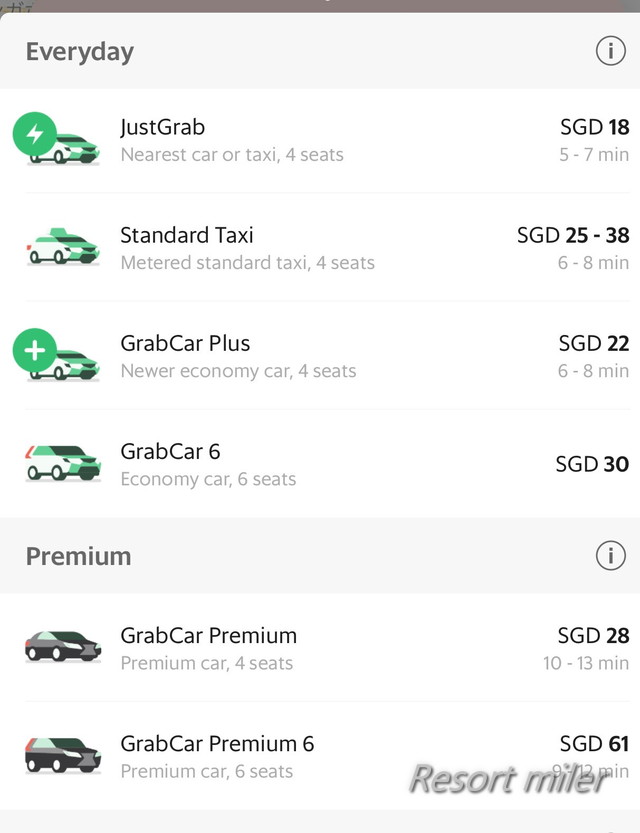Tap the SGD 25 - 38 taxi fare
The height and width of the screenshot is (833, 640).
coord(573,235)
